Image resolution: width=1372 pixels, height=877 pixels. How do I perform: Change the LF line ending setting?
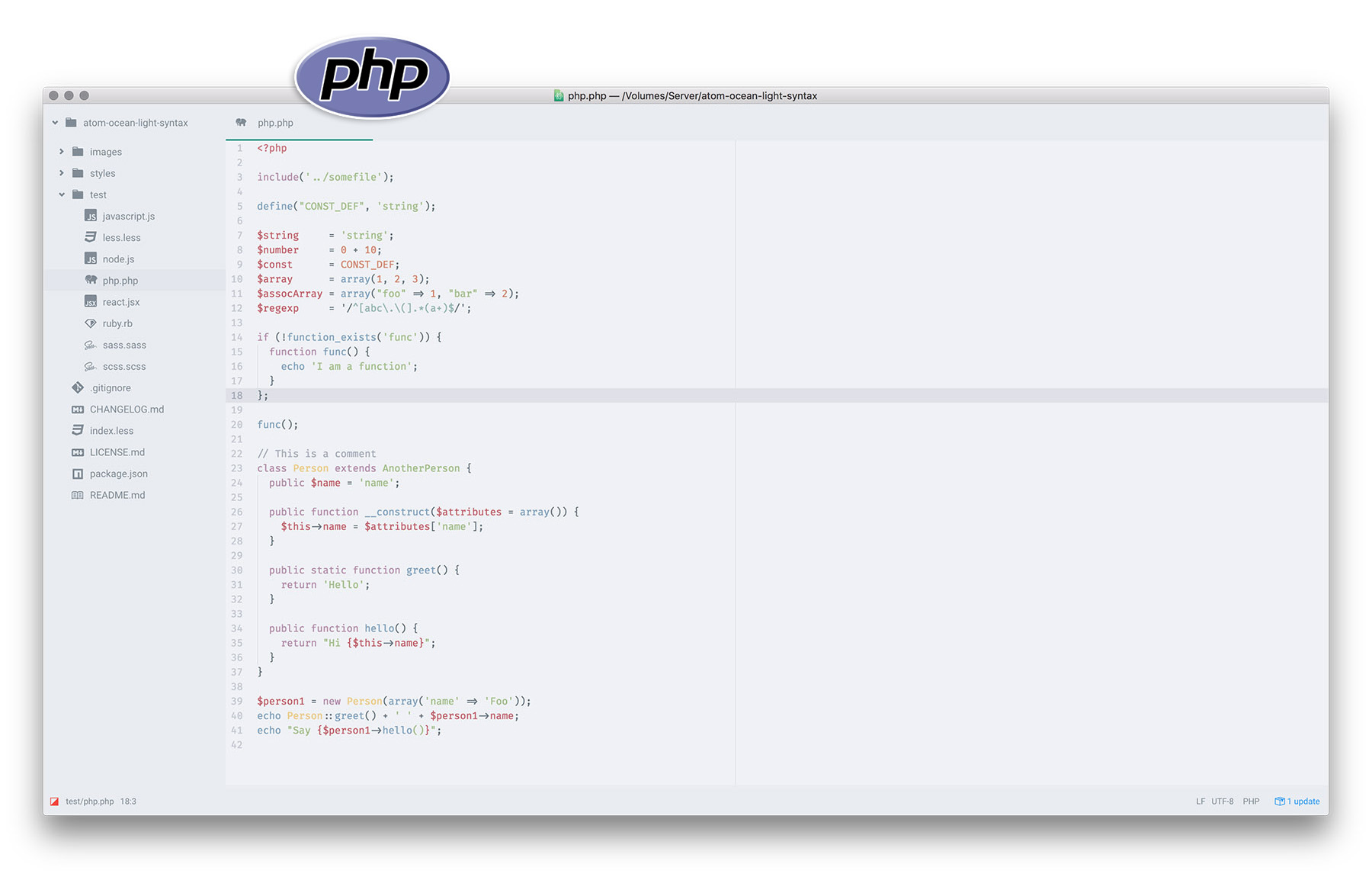click(x=1200, y=802)
